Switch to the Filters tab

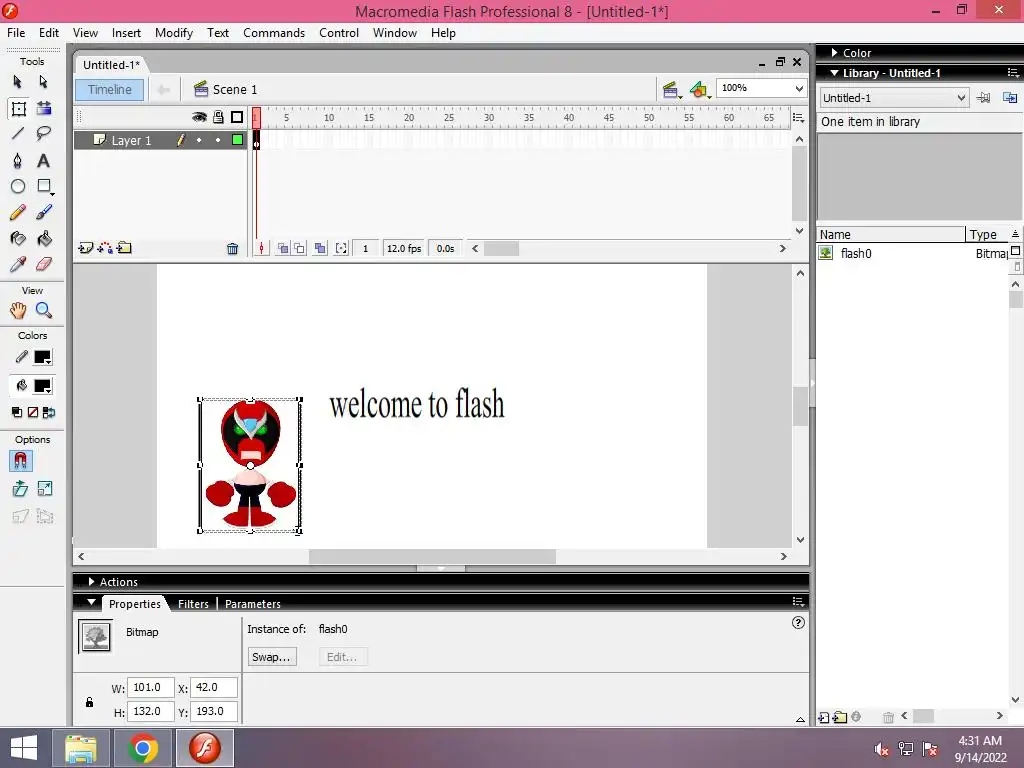coord(193,604)
